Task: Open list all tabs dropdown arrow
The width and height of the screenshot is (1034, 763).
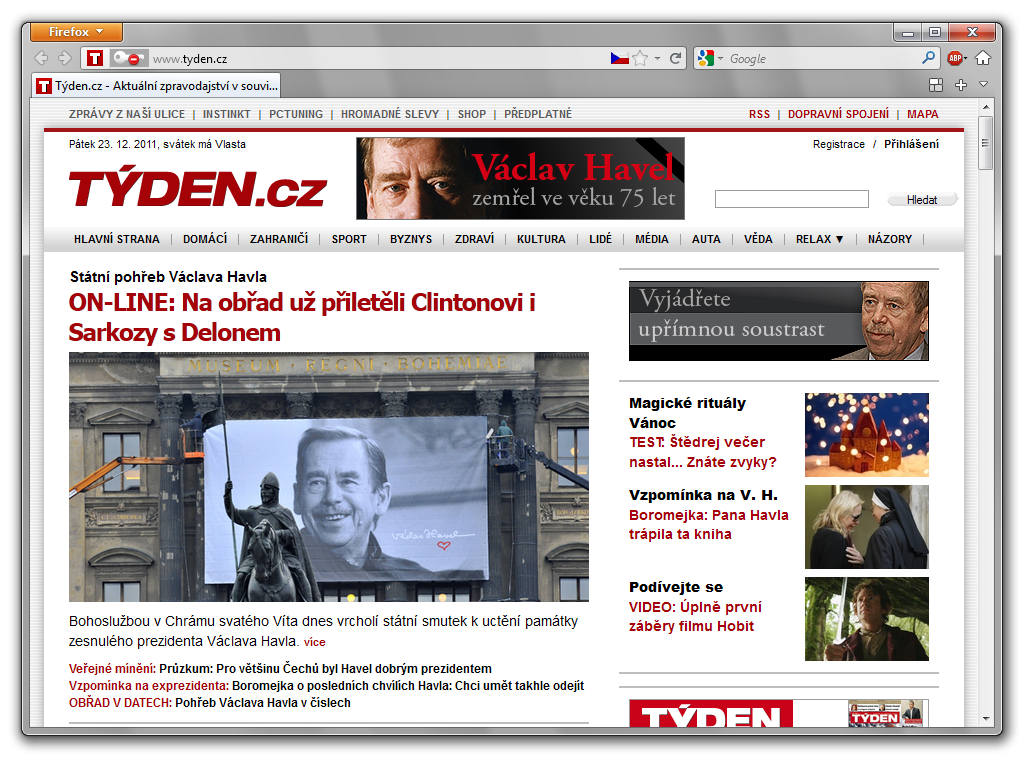Action: [983, 84]
